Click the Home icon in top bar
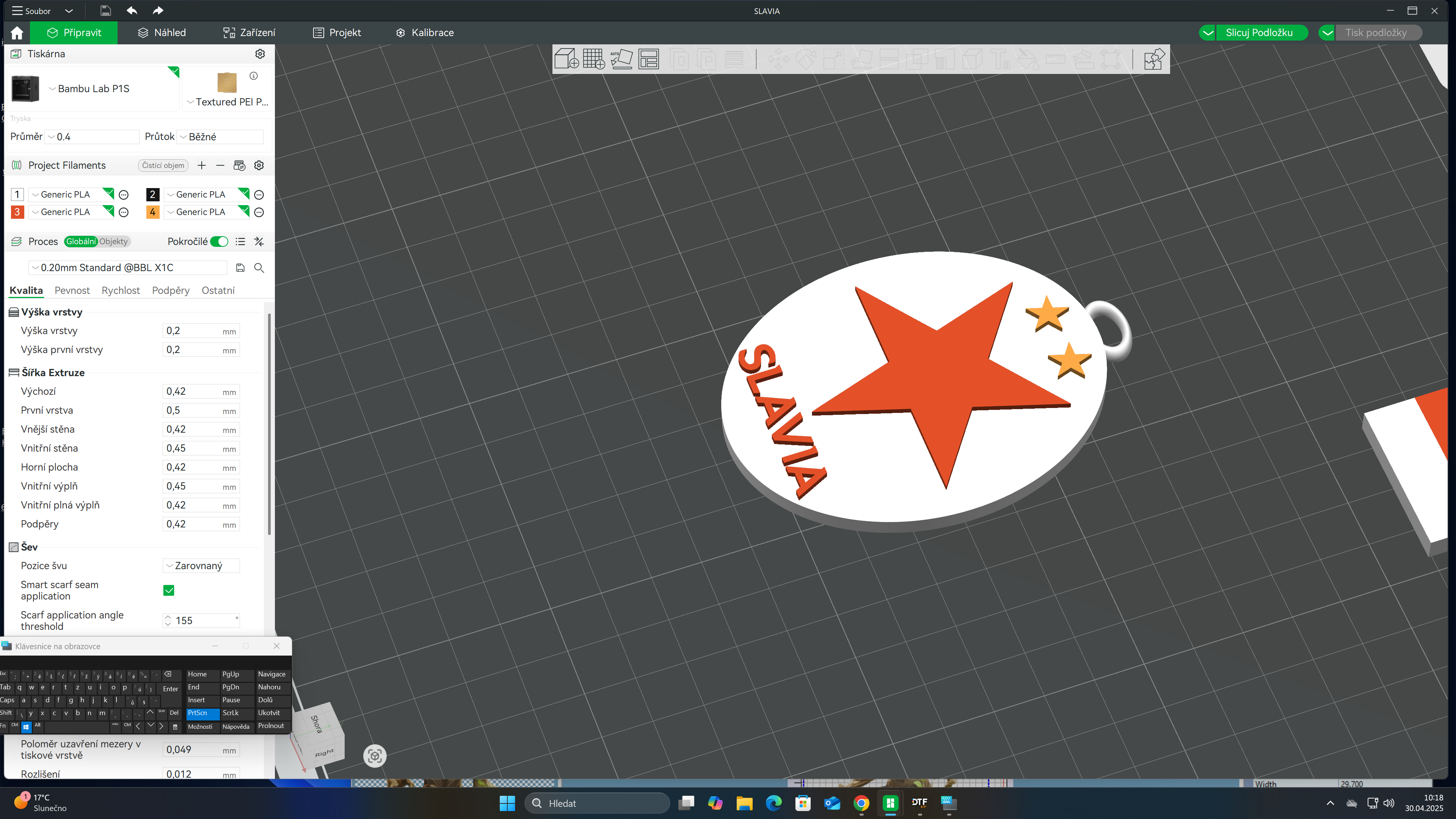The width and height of the screenshot is (1456, 819). (17, 33)
